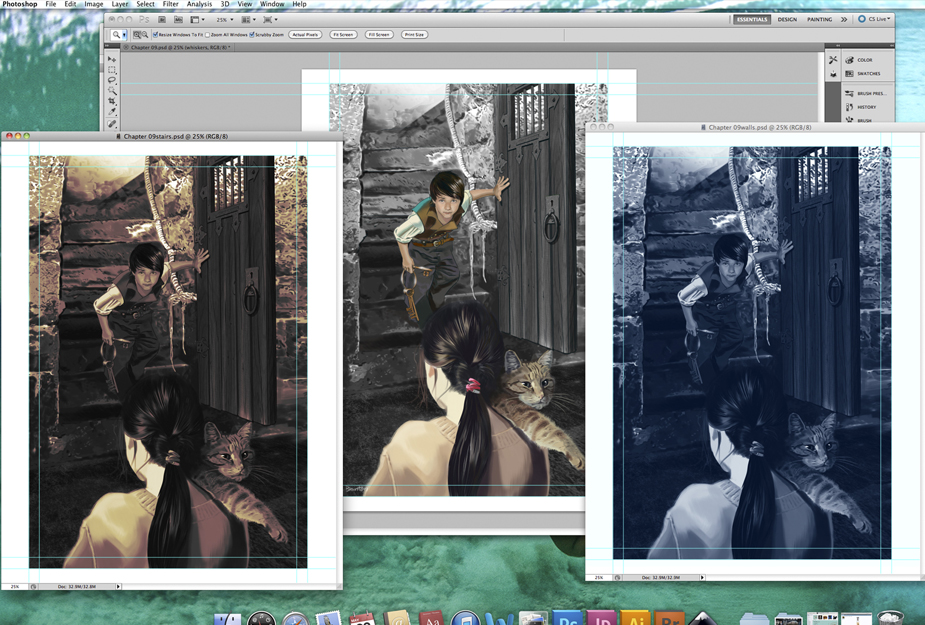
Task: Open the Screen Mode dropdown
Action: pyautogui.click(x=270, y=19)
